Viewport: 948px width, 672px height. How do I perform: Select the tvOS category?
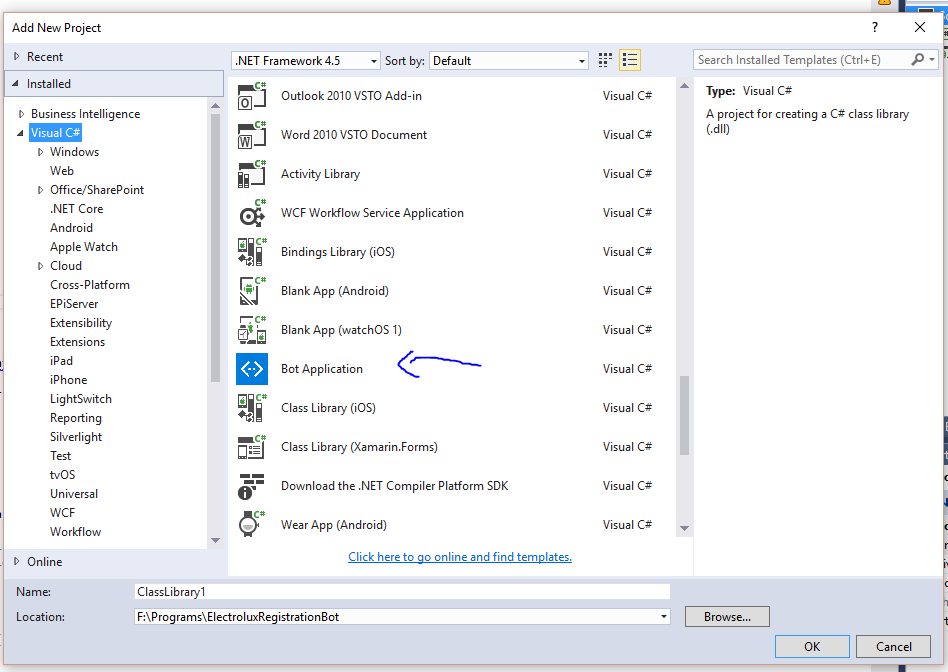click(x=62, y=475)
